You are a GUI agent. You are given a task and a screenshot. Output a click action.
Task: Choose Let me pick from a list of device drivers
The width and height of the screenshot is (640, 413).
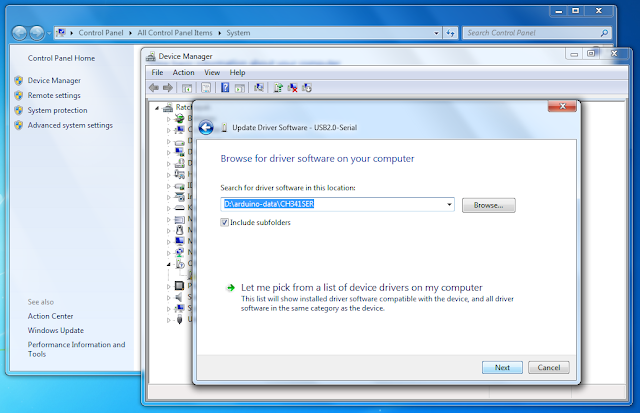click(x=361, y=287)
